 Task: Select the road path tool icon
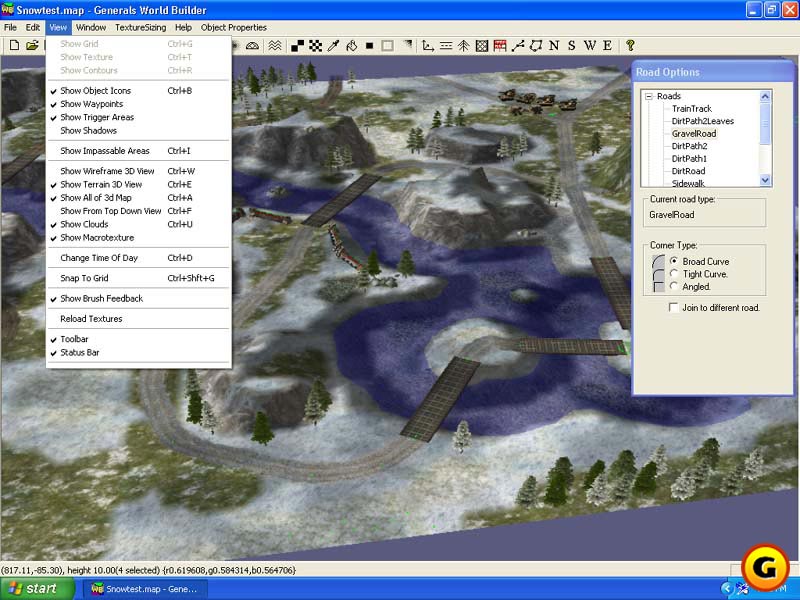(518, 46)
